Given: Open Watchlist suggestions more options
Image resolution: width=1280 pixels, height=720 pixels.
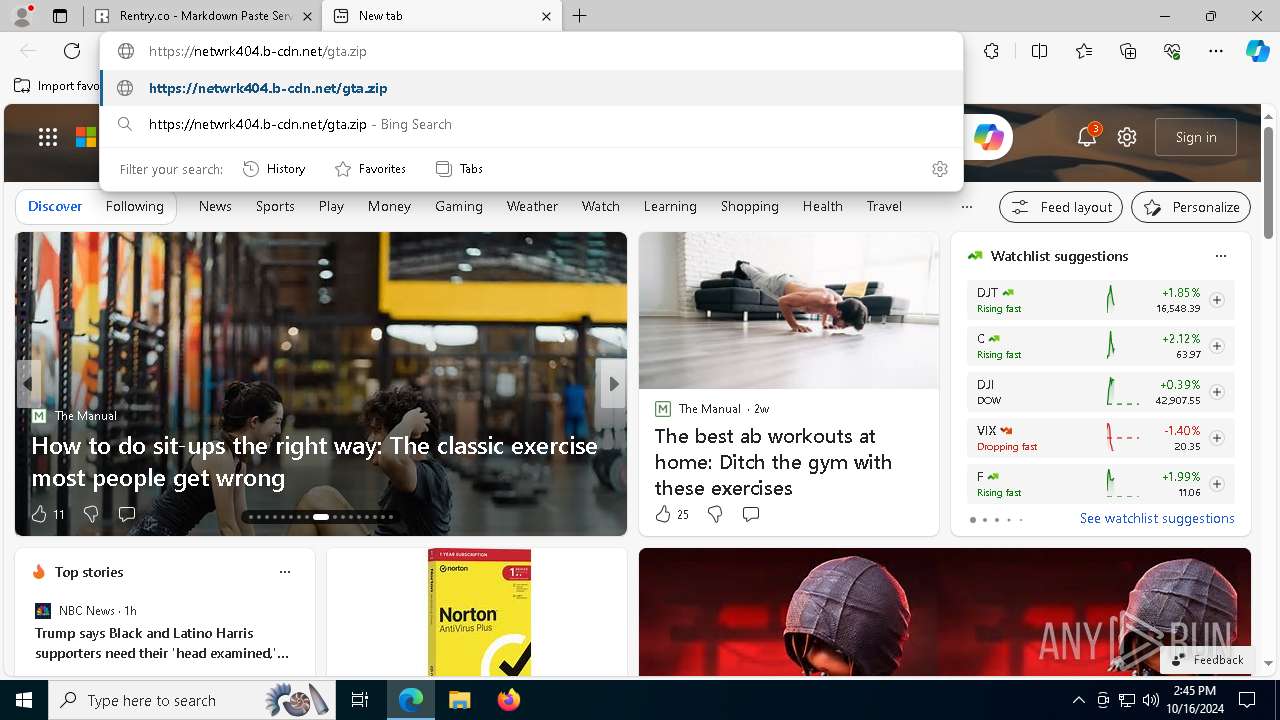Looking at the screenshot, I should (1221, 256).
